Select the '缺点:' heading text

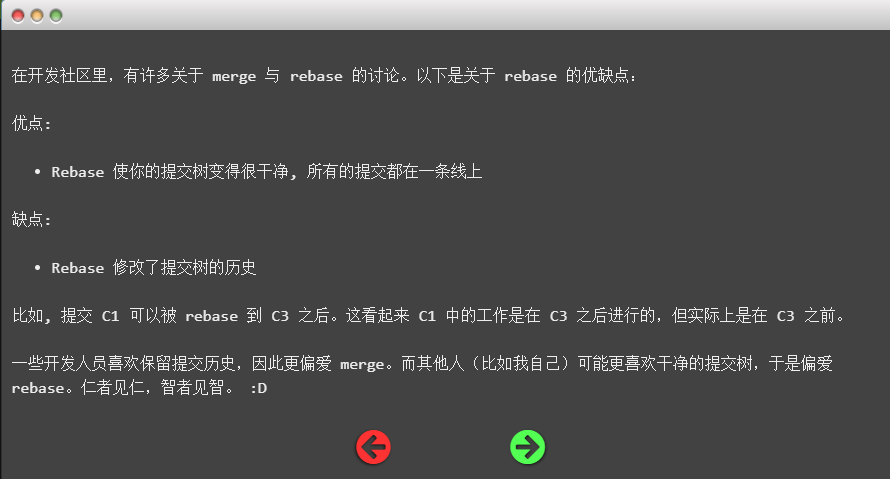pyautogui.click(x=31, y=219)
